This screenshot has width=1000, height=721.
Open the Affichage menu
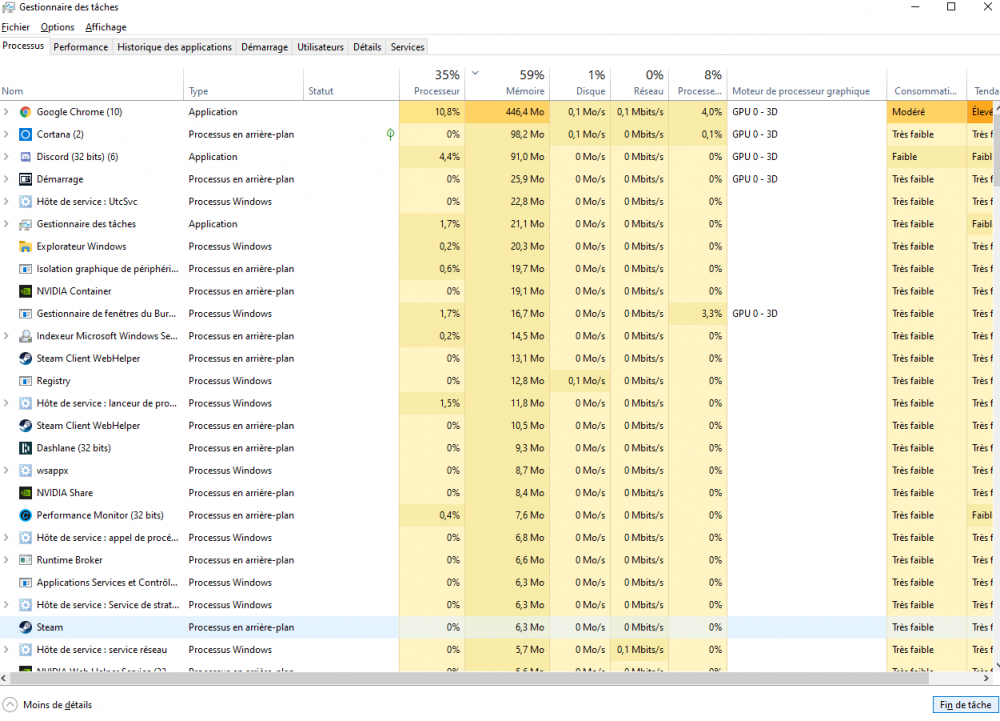(x=106, y=27)
